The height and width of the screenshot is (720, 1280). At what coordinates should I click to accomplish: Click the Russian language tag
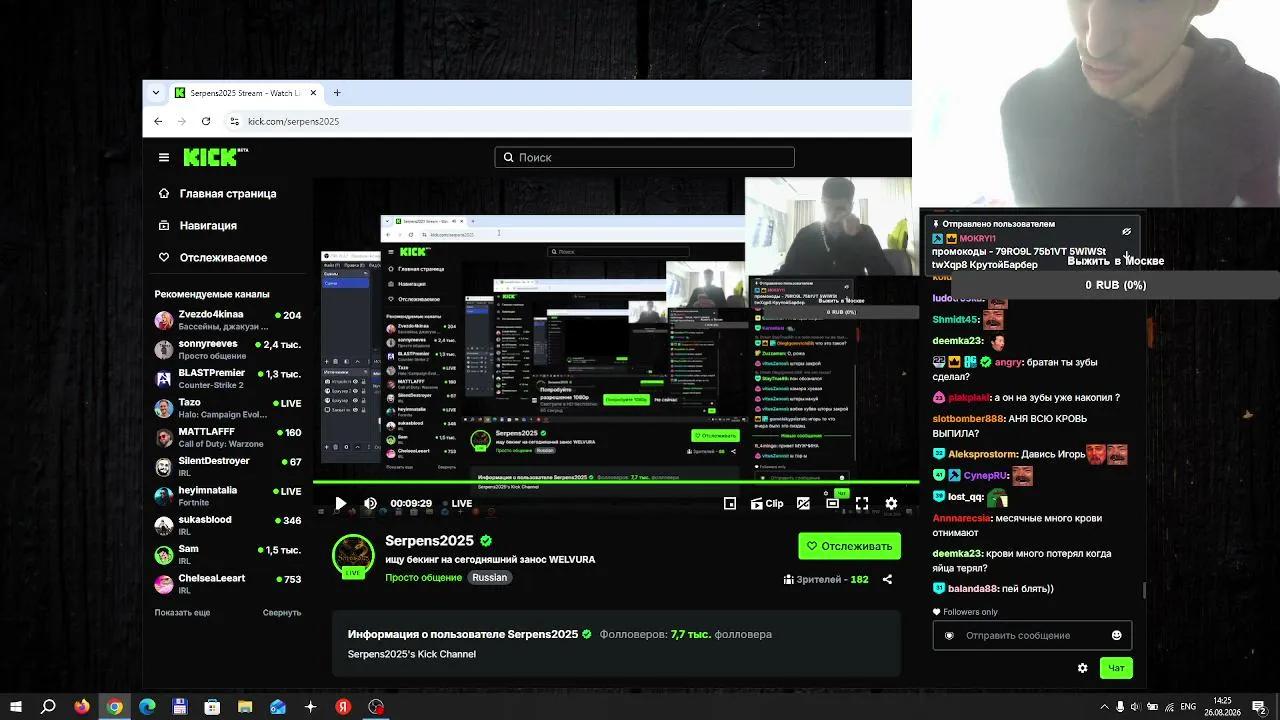tap(490, 578)
